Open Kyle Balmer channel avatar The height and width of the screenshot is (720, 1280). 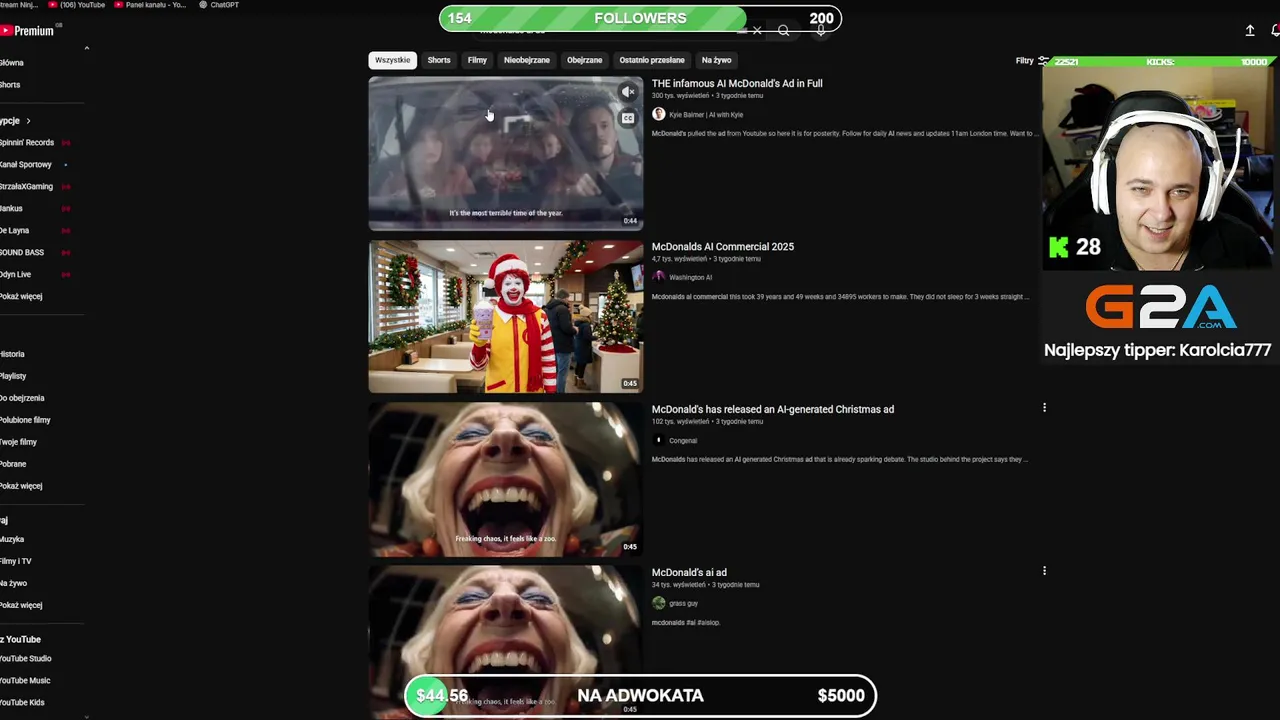[x=658, y=114]
